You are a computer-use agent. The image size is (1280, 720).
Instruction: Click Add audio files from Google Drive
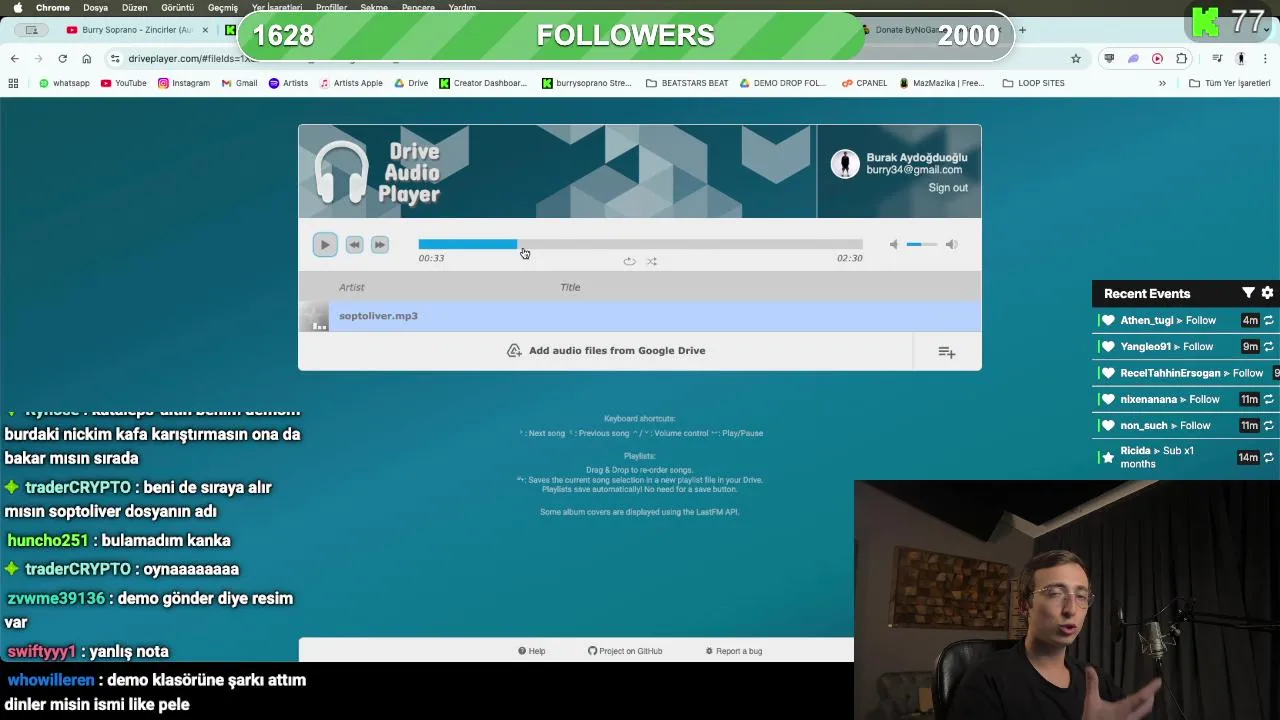point(606,351)
